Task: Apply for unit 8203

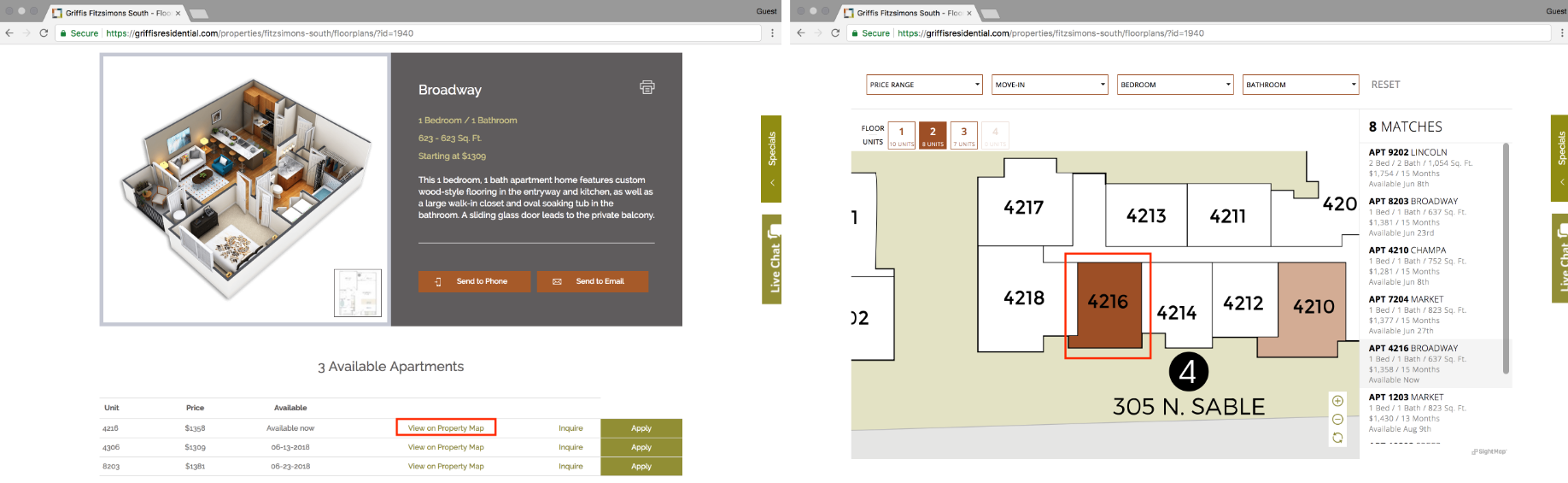Action: tap(641, 466)
